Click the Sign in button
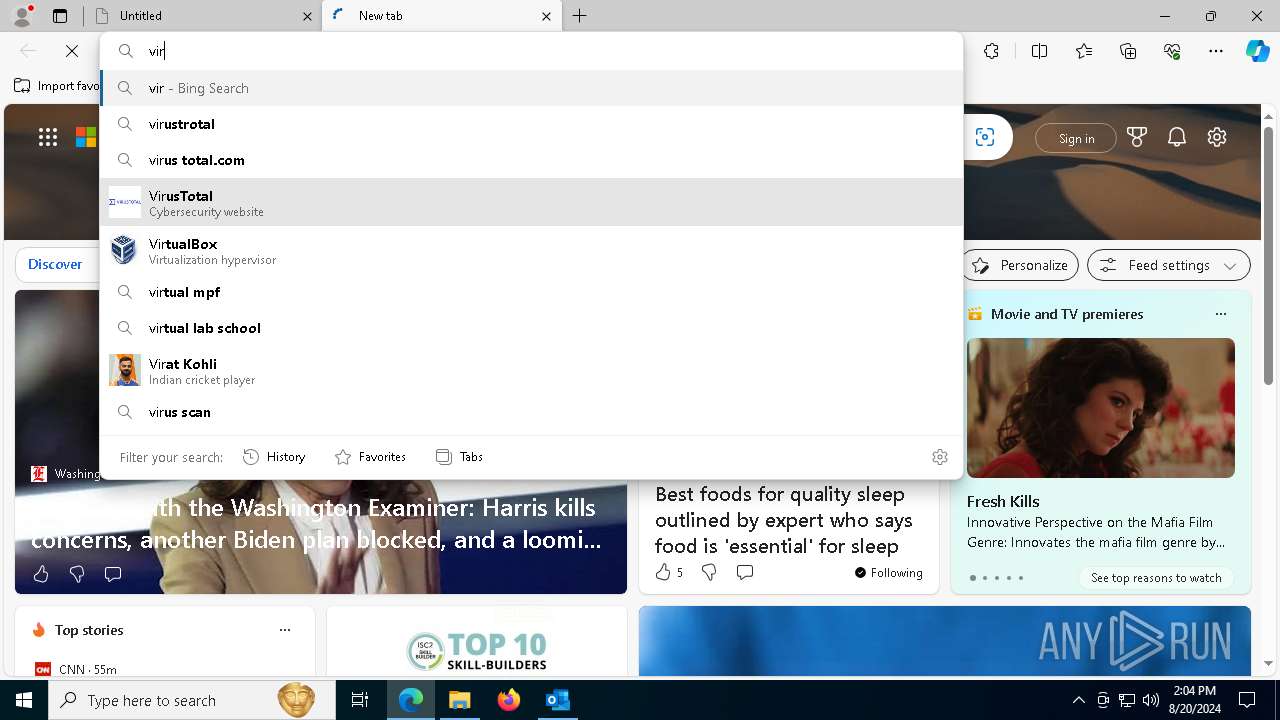 (1076, 138)
